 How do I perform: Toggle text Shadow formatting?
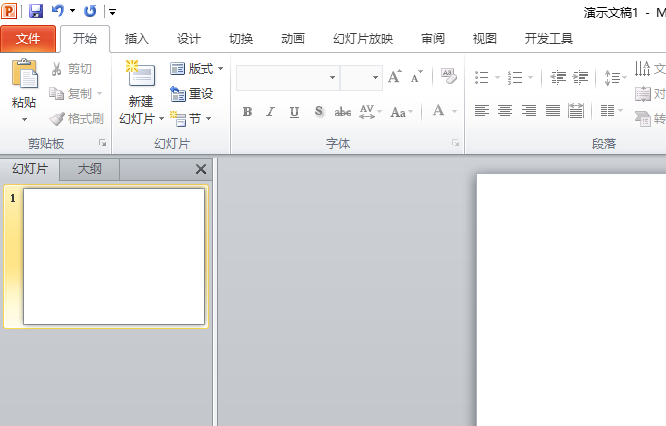pos(319,112)
